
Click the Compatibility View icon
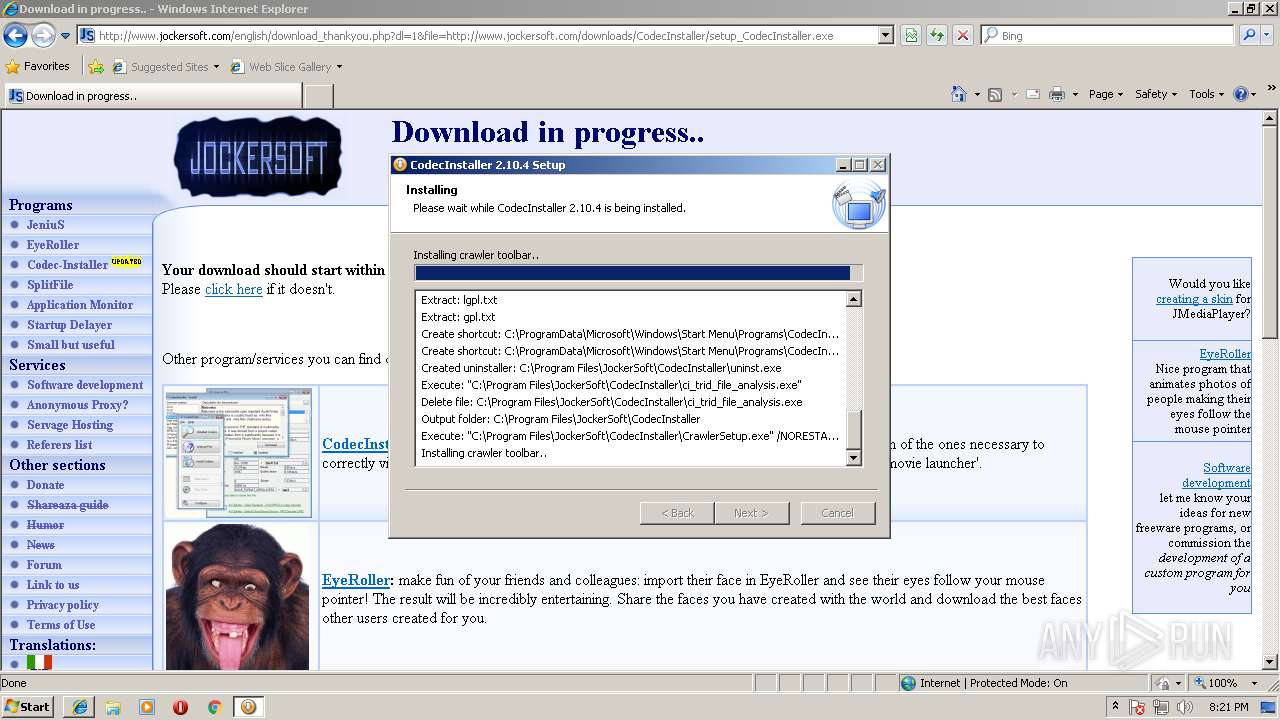pos(911,36)
